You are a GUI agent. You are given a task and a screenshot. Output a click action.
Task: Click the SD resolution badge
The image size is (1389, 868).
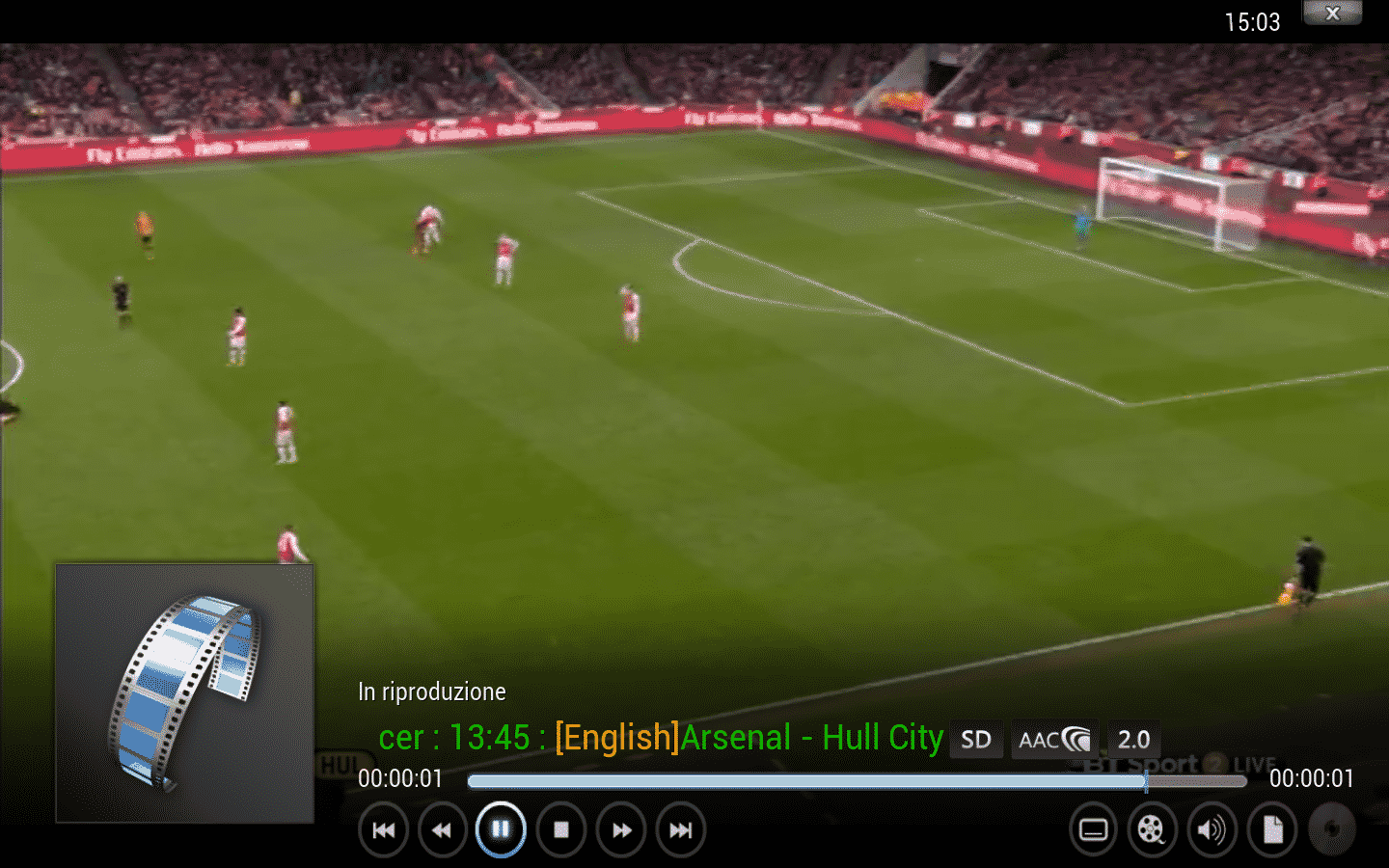tap(976, 740)
